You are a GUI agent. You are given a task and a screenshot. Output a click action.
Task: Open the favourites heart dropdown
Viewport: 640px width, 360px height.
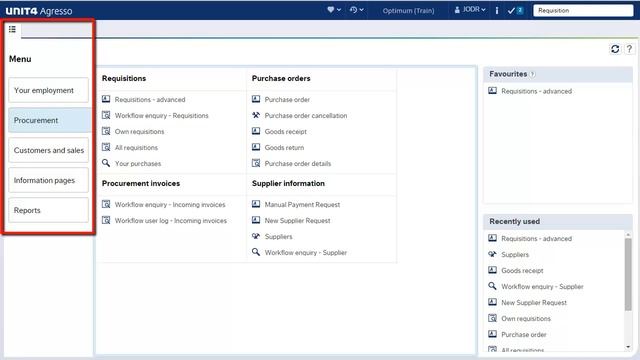[334, 10]
